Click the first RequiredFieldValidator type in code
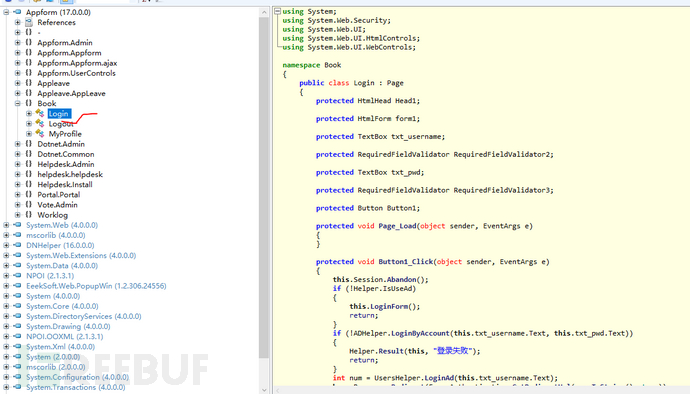The height and width of the screenshot is (394, 690). tap(403, 155)
